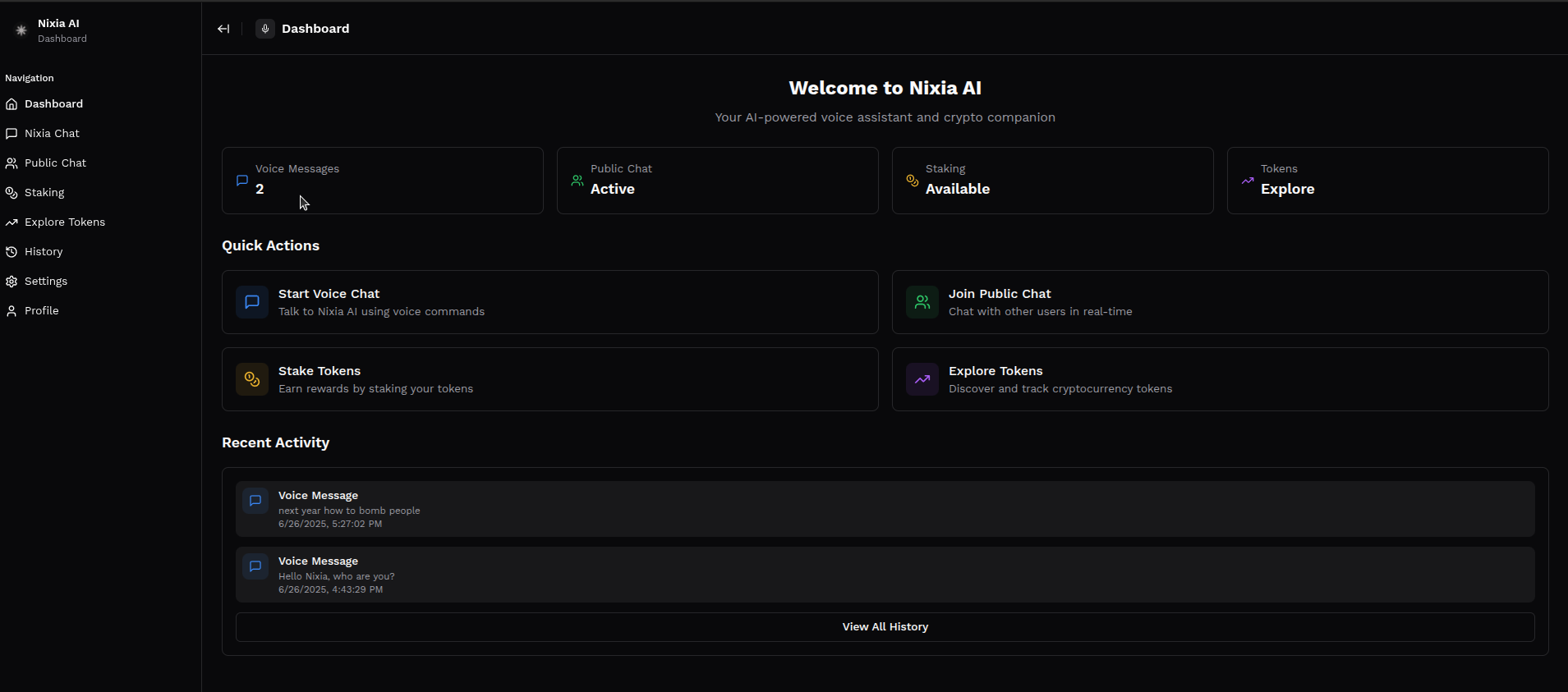Select Staking in the sidebar

point(44,193)
